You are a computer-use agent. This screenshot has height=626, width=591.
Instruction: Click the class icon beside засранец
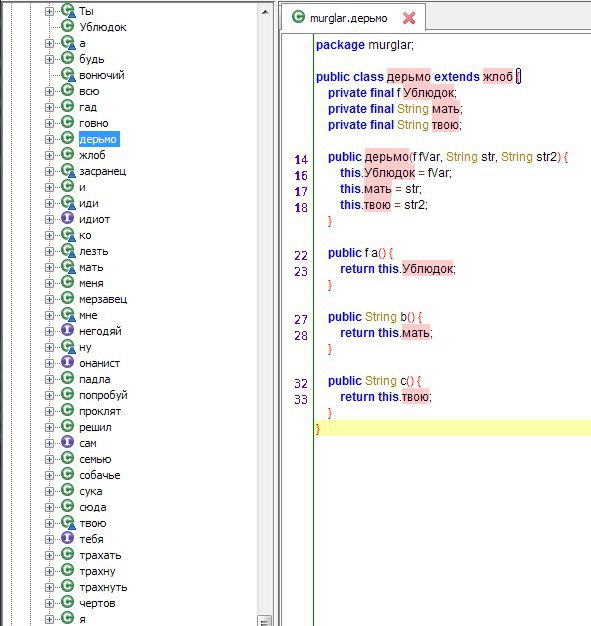tap(68, 170)
